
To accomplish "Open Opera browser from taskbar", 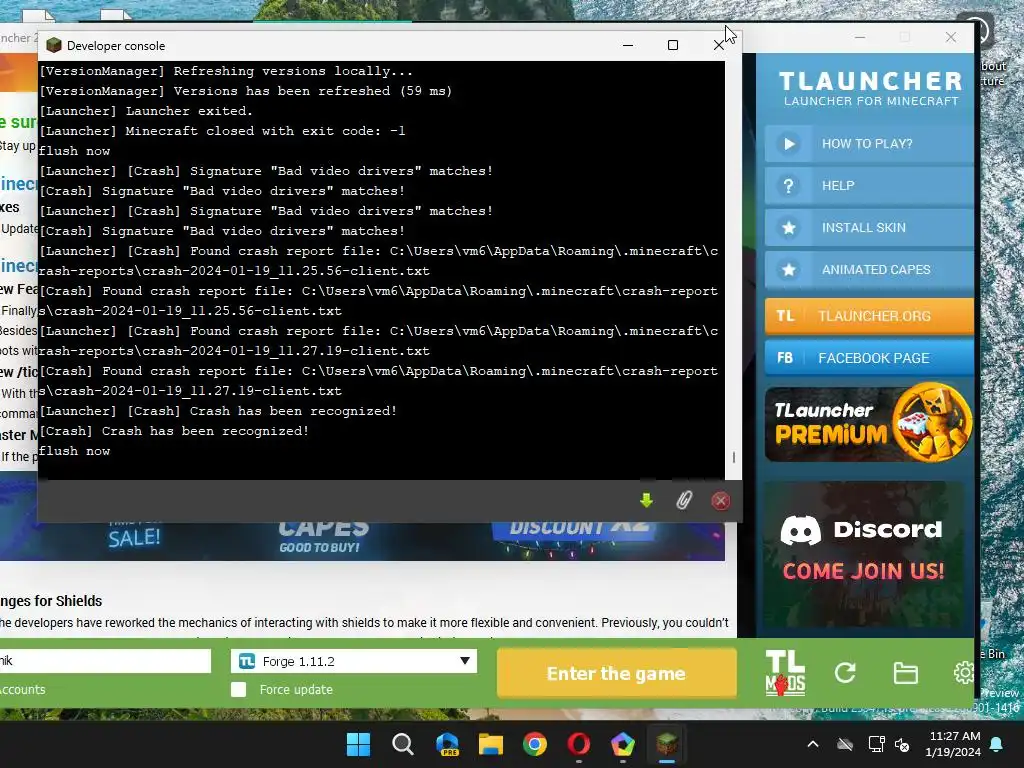I will pyautogui.click(x=579, y=744).
